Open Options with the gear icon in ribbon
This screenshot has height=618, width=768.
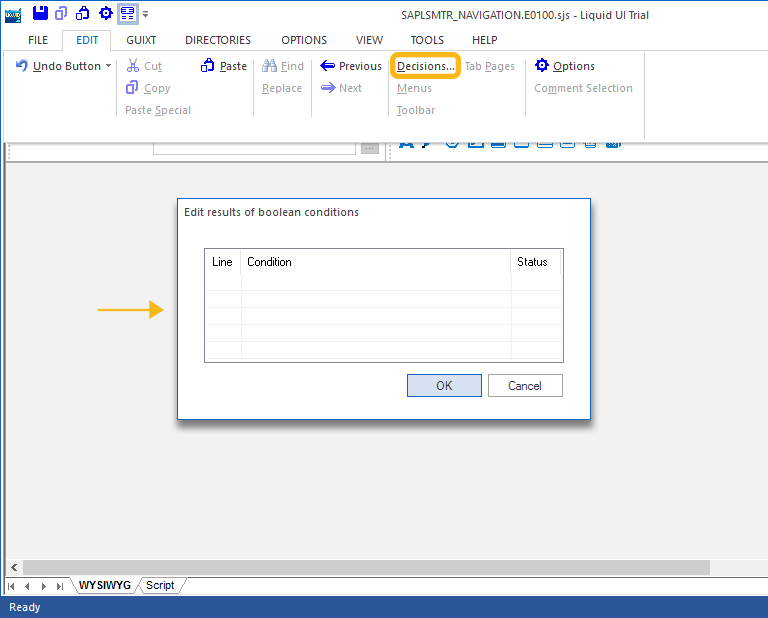point(565,66)
